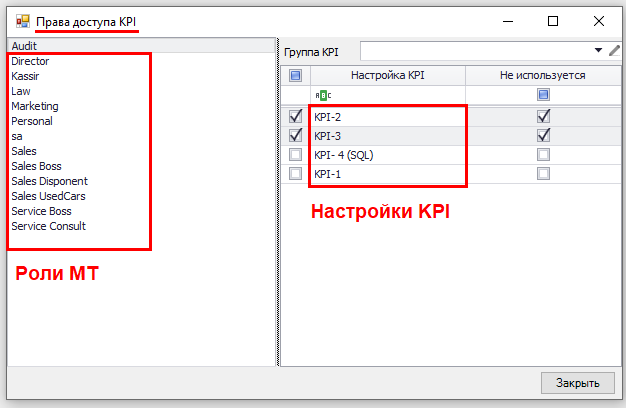Viewport: 626px width, 408px height.
Task: Click the select-all box in grid header
Action: [x=295, y=75]
